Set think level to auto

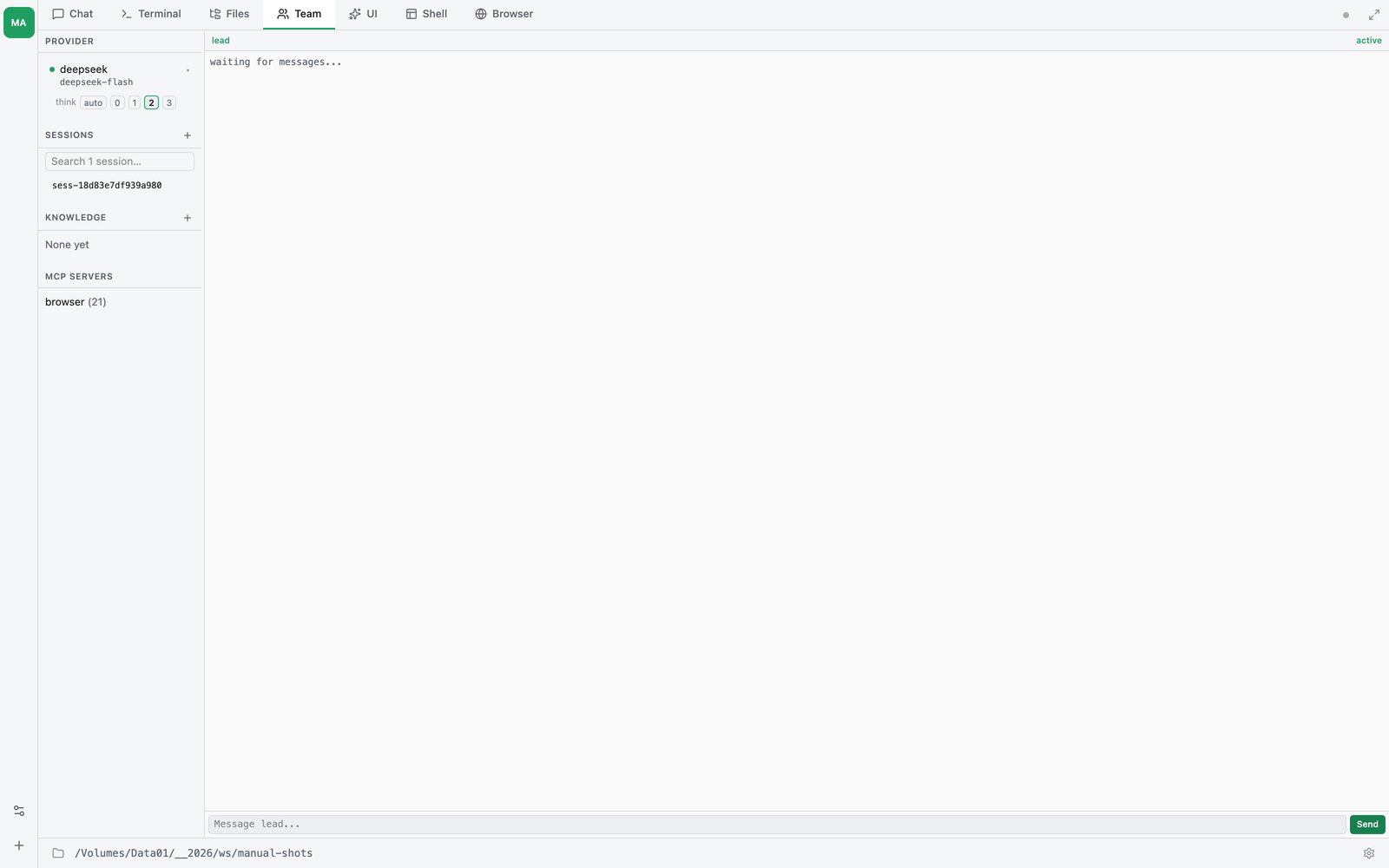pyautogui.click(x=93, y=102)
